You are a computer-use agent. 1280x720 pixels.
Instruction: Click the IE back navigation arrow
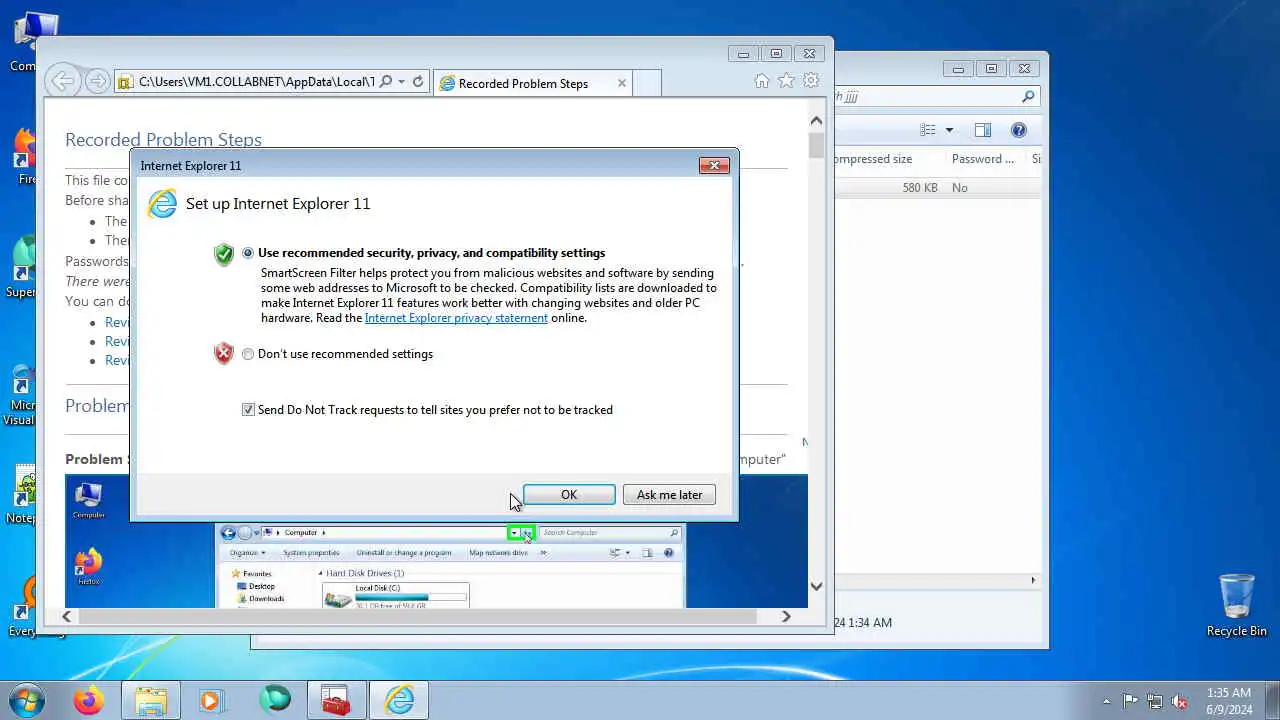pyautogui.click(x=63, y=81)
